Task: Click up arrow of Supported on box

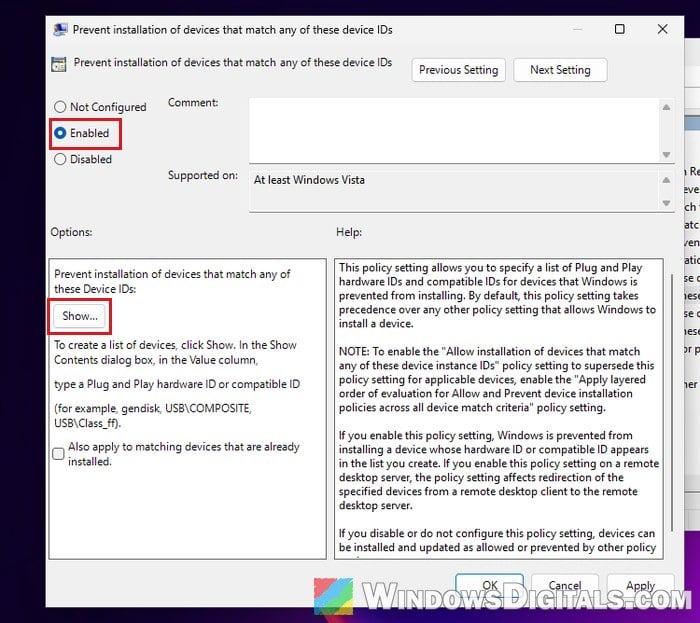Action: 666,180
